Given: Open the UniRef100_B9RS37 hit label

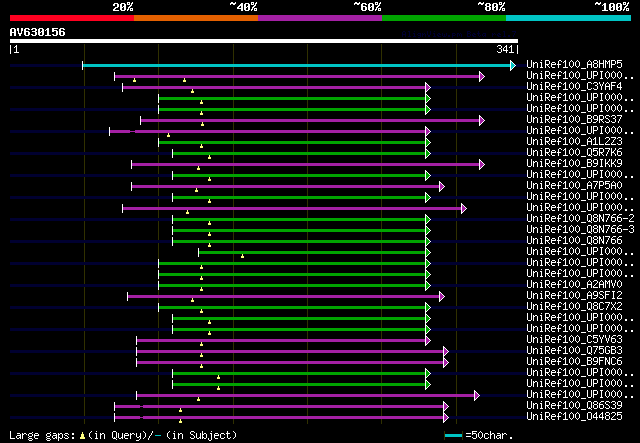Looking at the screenshot, I should tap(574, 120).
